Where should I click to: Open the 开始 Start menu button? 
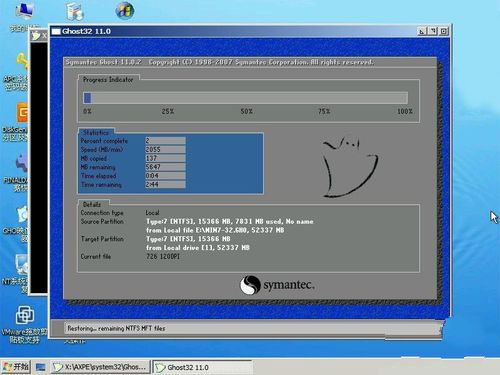[15, 367]
